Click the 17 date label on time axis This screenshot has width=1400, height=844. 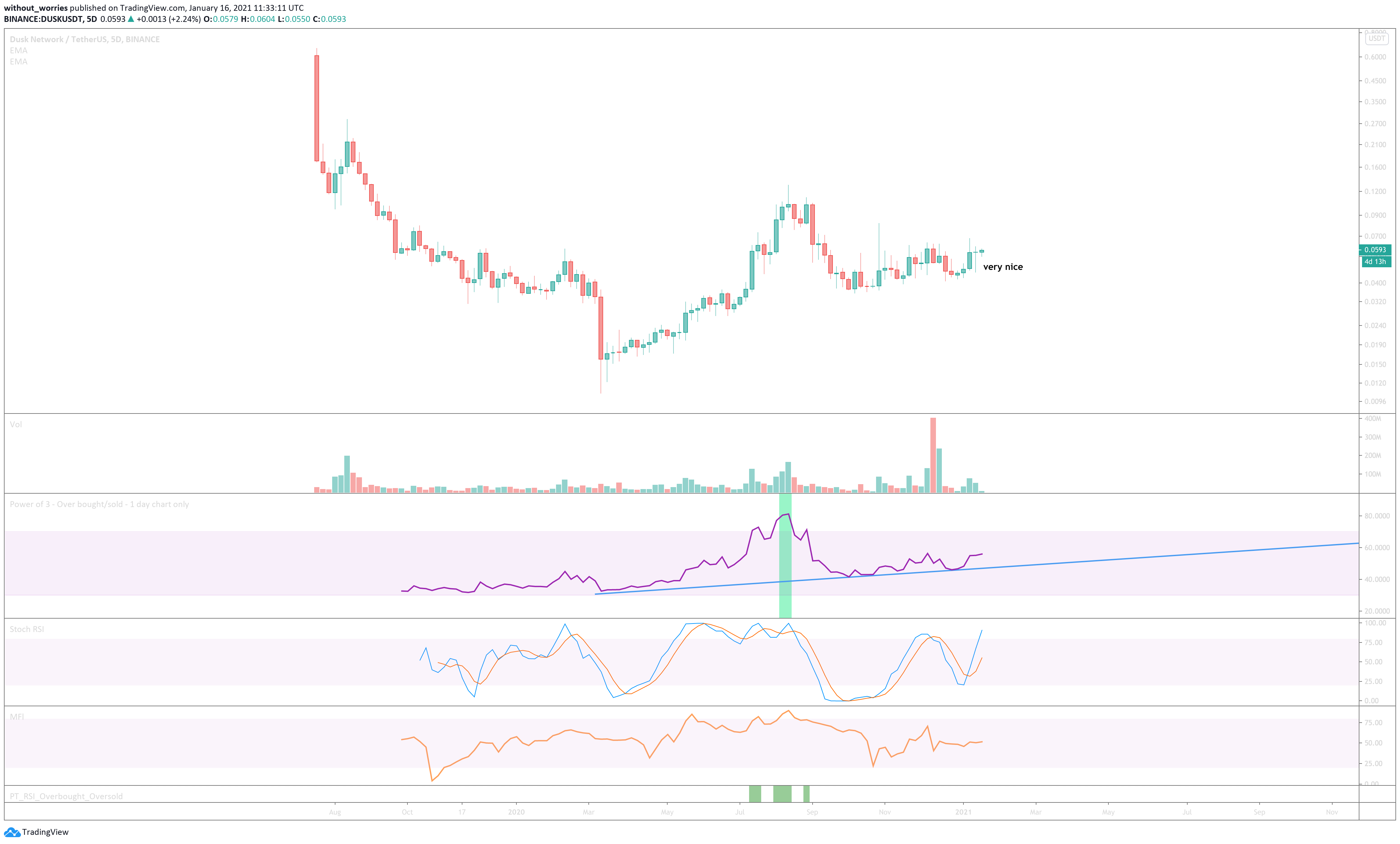462,812
